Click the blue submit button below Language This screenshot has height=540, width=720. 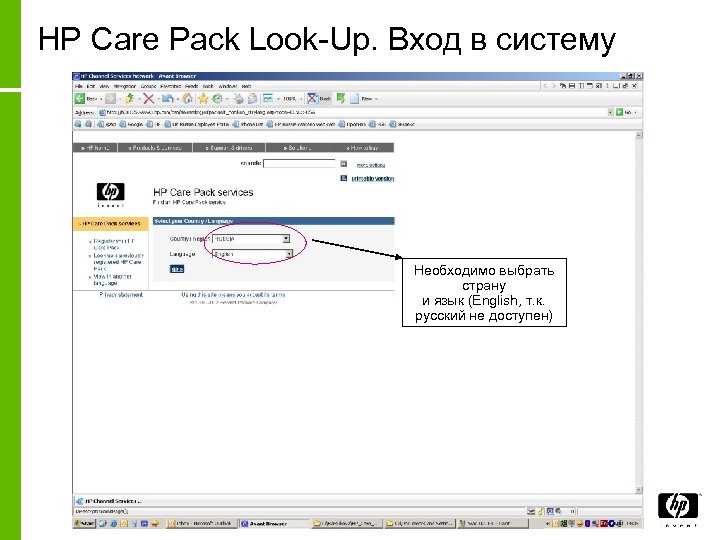[x=177, y=269]
